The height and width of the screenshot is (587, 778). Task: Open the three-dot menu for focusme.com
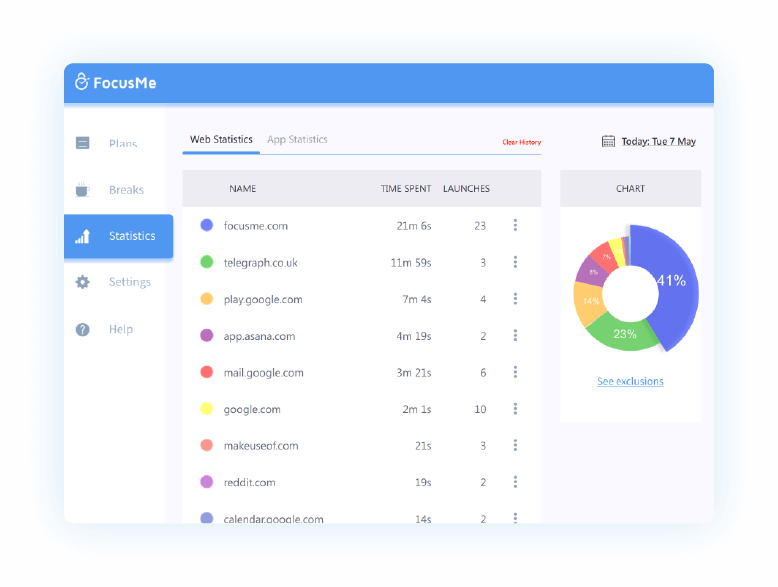pos(515,226)
